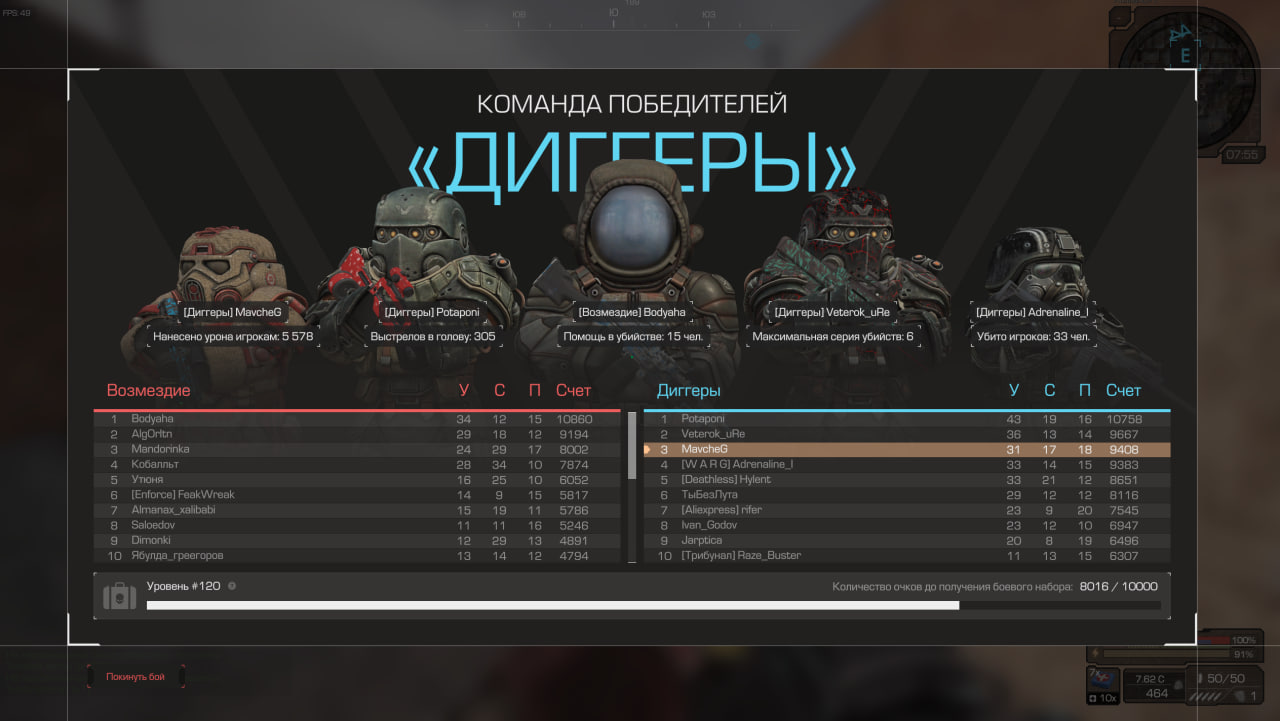Screen dimensions: 1280x721
Task: Click the arrow marker on the MavcheG row
Action: tap(648, 449)
